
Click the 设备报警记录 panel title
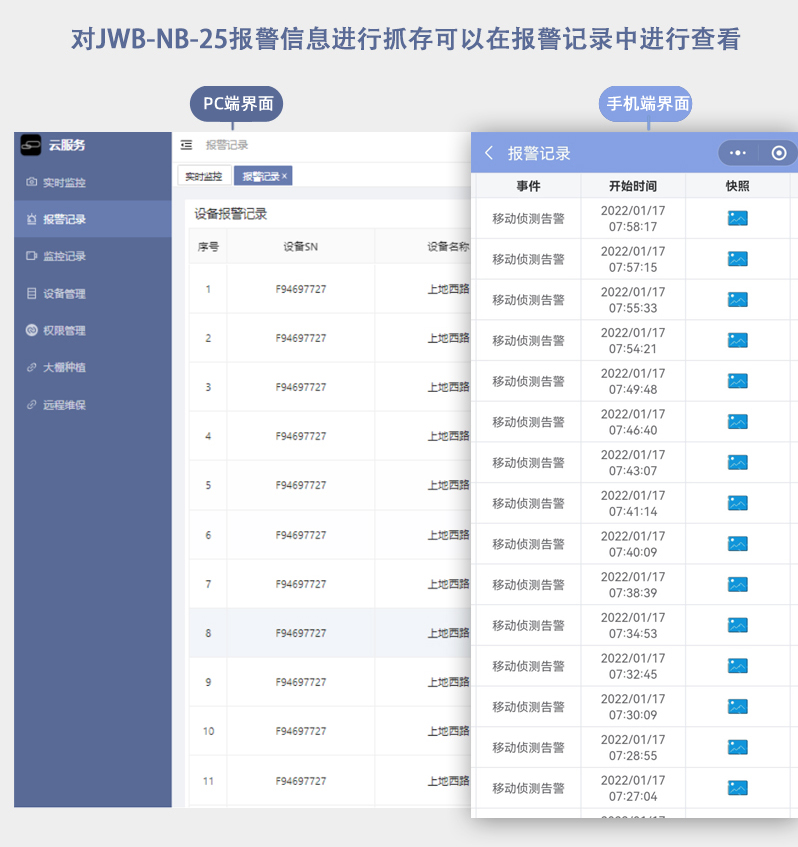[x=231, y=214]
